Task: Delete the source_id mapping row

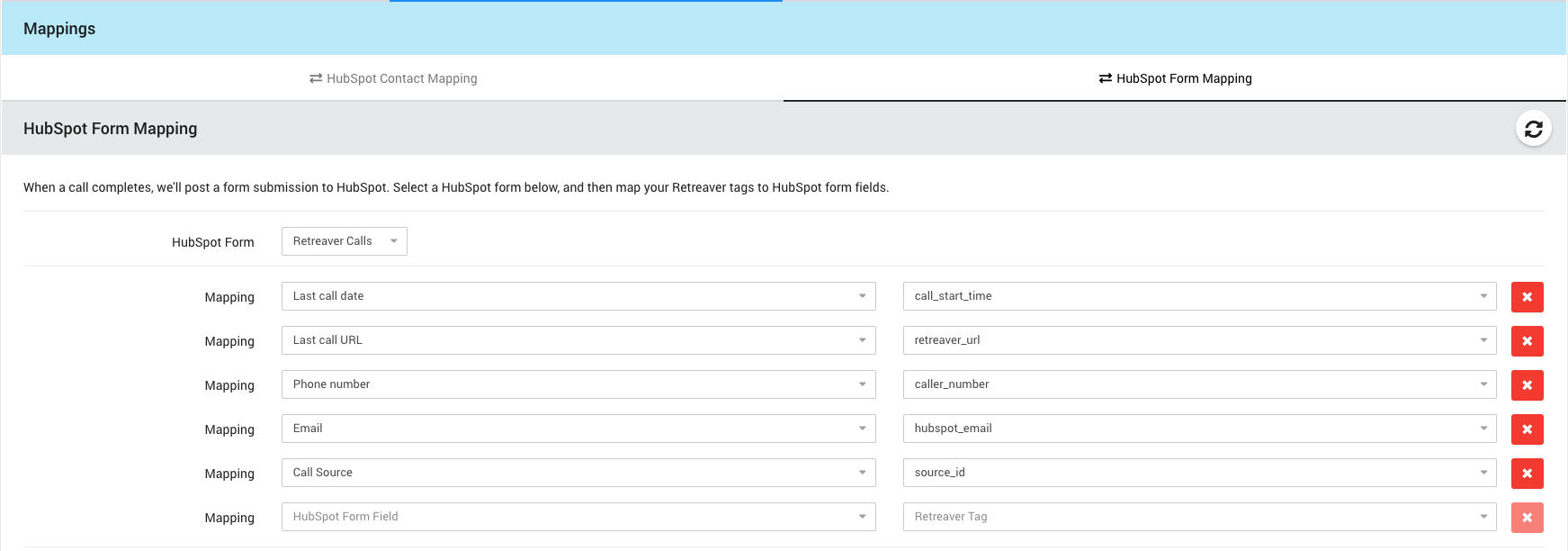Action: pos(1527,474)
